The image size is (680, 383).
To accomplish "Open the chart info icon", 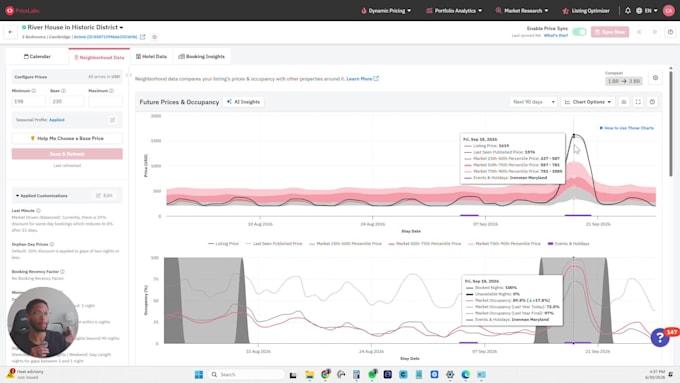I will [x=652, y=102].
